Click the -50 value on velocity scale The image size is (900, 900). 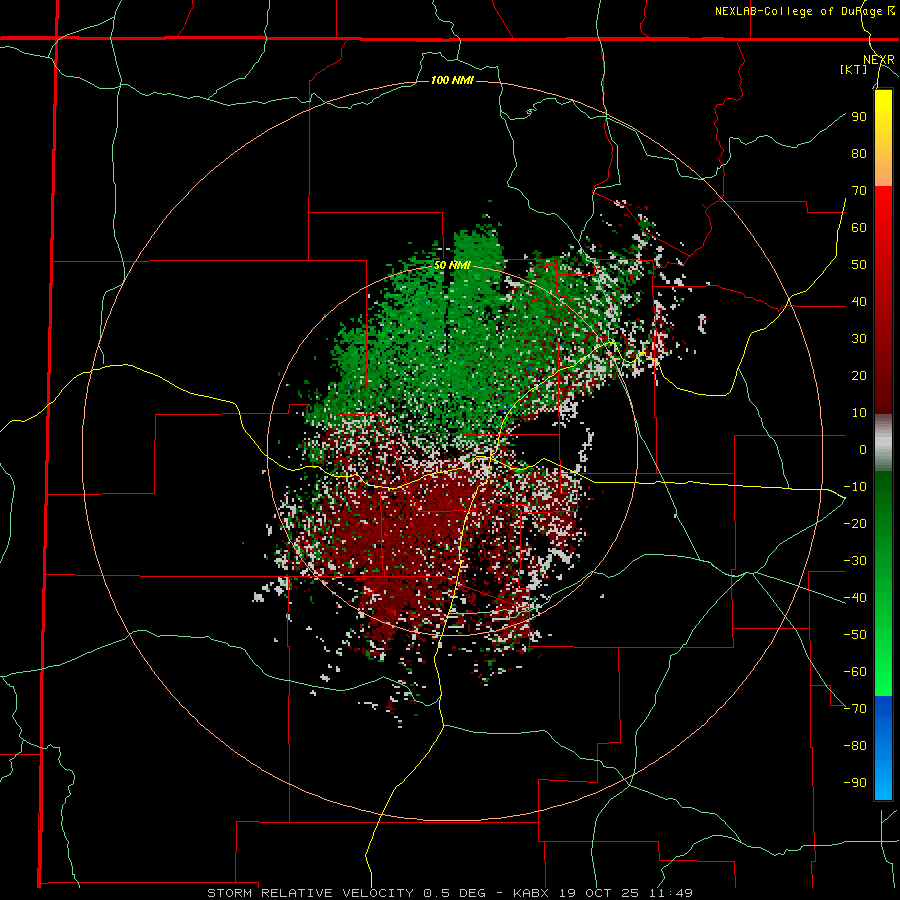coord(855,635)
